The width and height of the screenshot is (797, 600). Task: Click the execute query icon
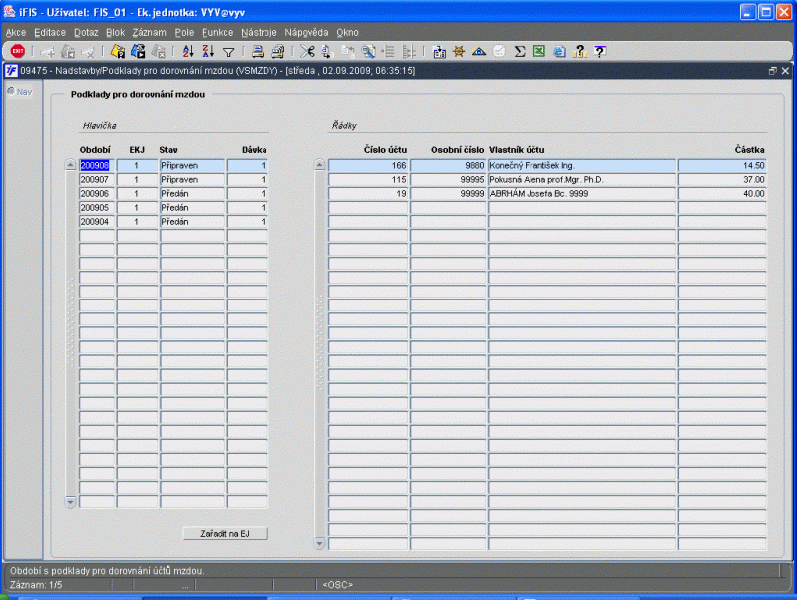click(x=138, y=51)
